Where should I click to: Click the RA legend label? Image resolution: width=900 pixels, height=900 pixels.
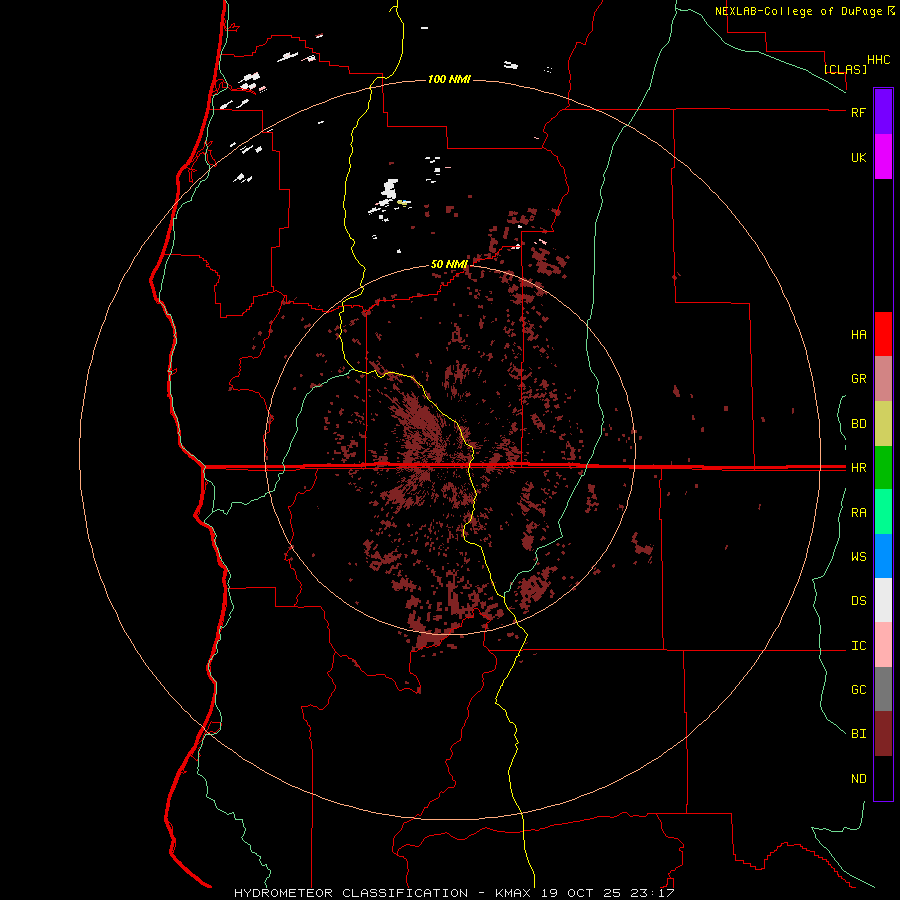[858, 513]
